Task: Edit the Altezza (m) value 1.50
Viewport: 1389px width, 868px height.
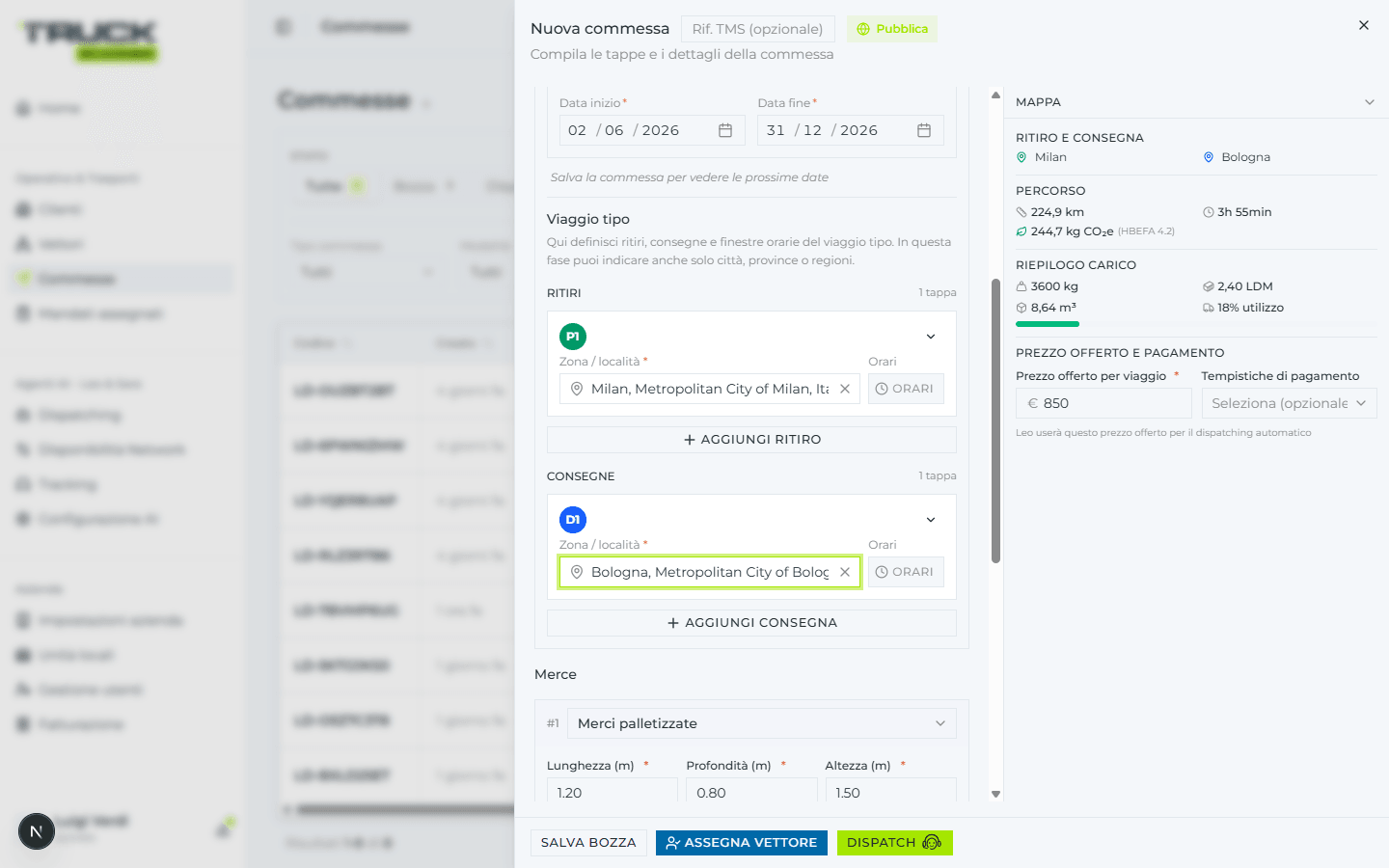Action: 890,791
